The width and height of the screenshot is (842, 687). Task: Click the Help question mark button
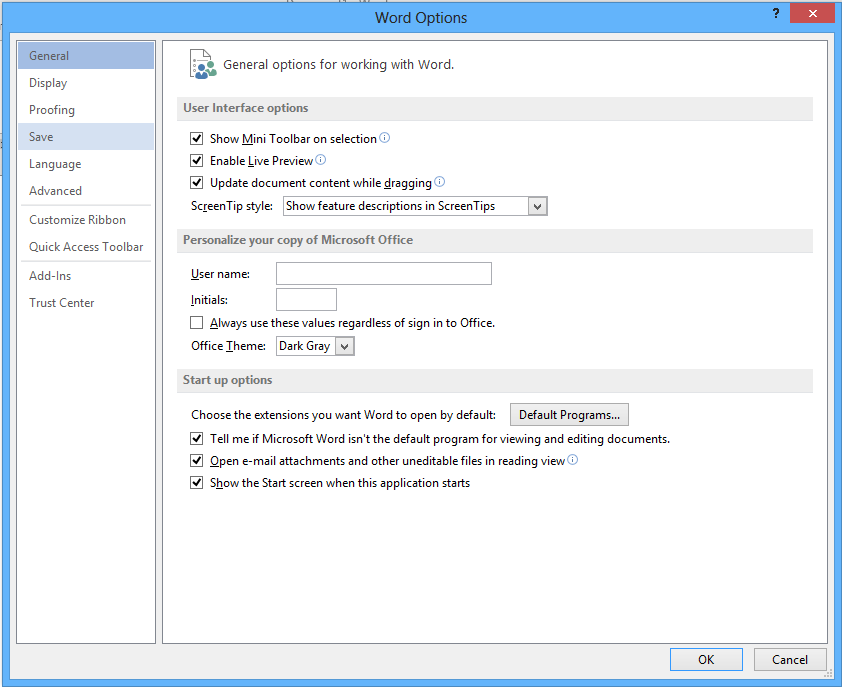pyautogui.click(x=775, y=14)
